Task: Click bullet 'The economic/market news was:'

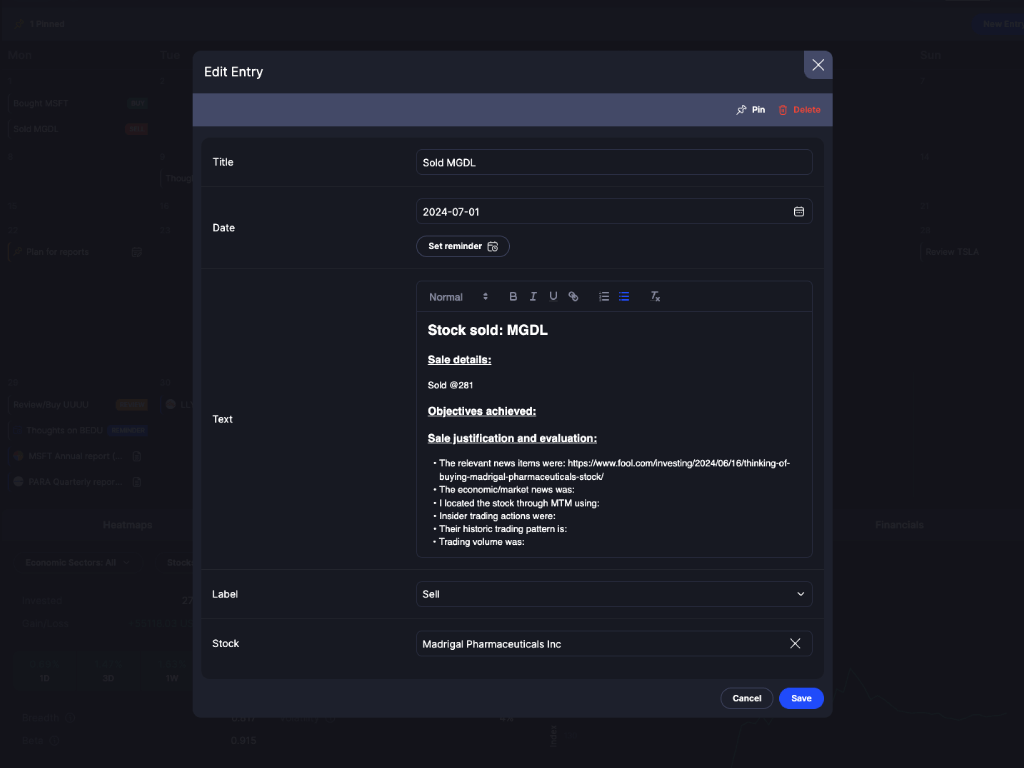Action: (506, 490)
